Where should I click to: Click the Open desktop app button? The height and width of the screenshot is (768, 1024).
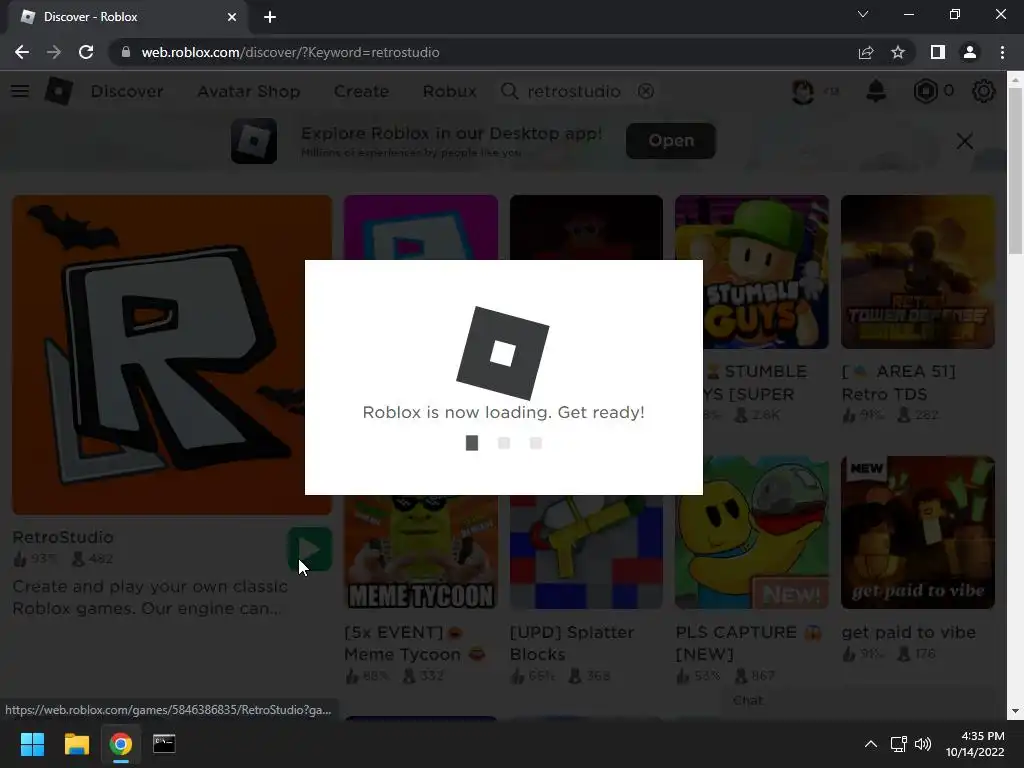[x=671, y=140]
